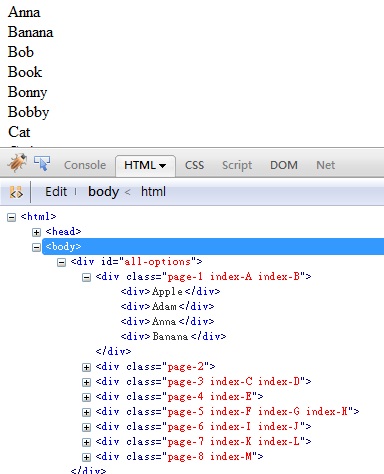The width and height of the screenshot is (384, 474).
Task: Expand the page-3 index-C index-D div
Action: click(86, 382)
